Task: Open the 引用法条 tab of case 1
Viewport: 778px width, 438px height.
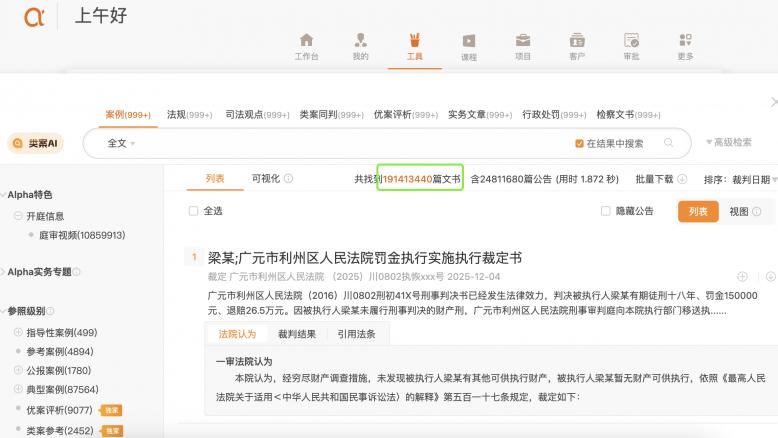Action: (356, 334)
